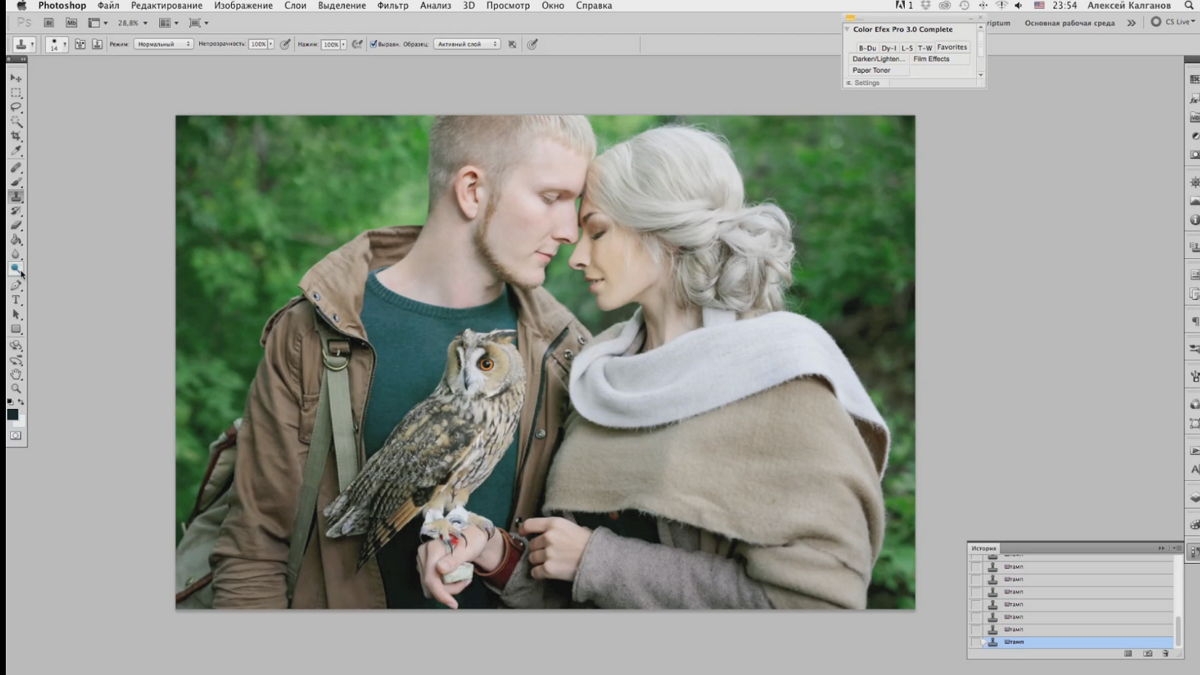Open the Screen Mode dropdown
This screenshot has height=675, width=1200.
pos(197,22)
